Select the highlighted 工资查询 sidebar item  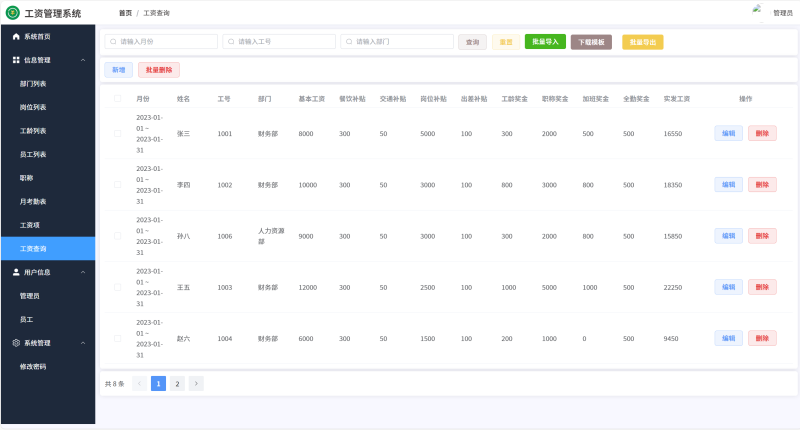click(48, 248)
